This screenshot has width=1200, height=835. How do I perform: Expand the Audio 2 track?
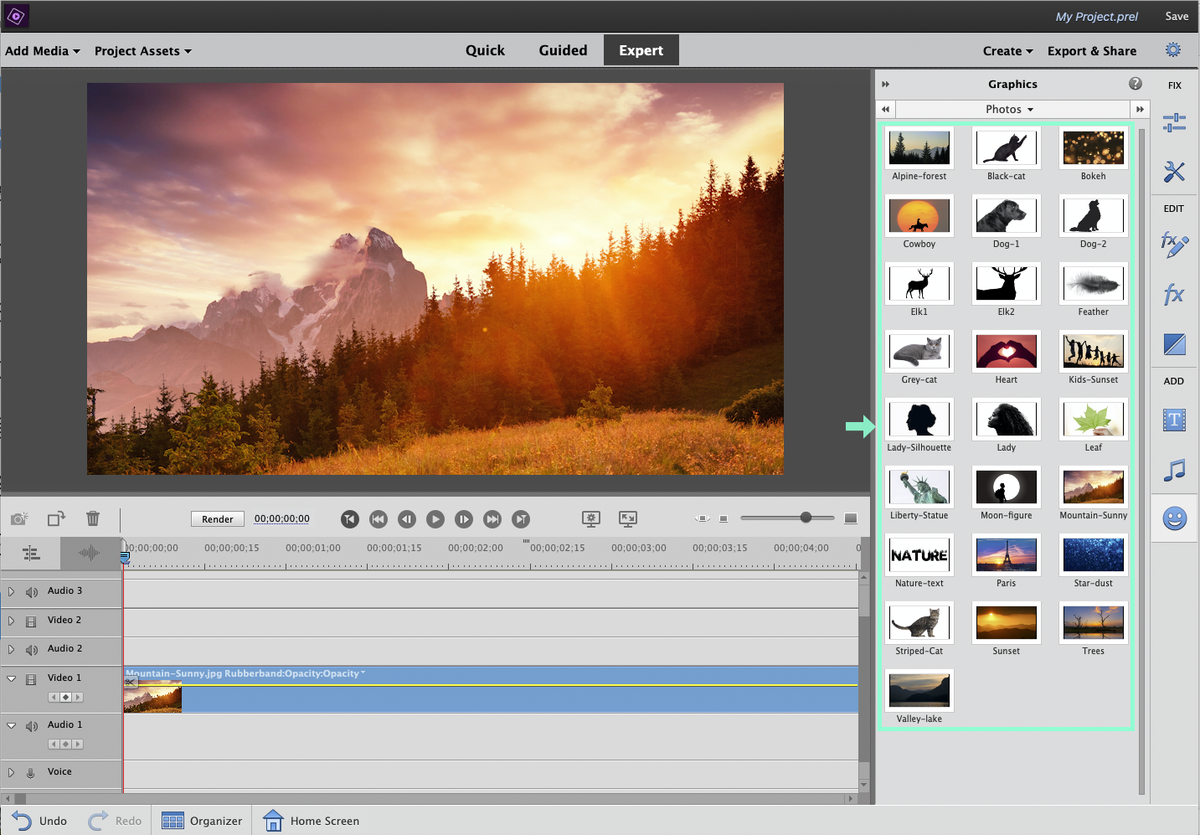point(11,650)
